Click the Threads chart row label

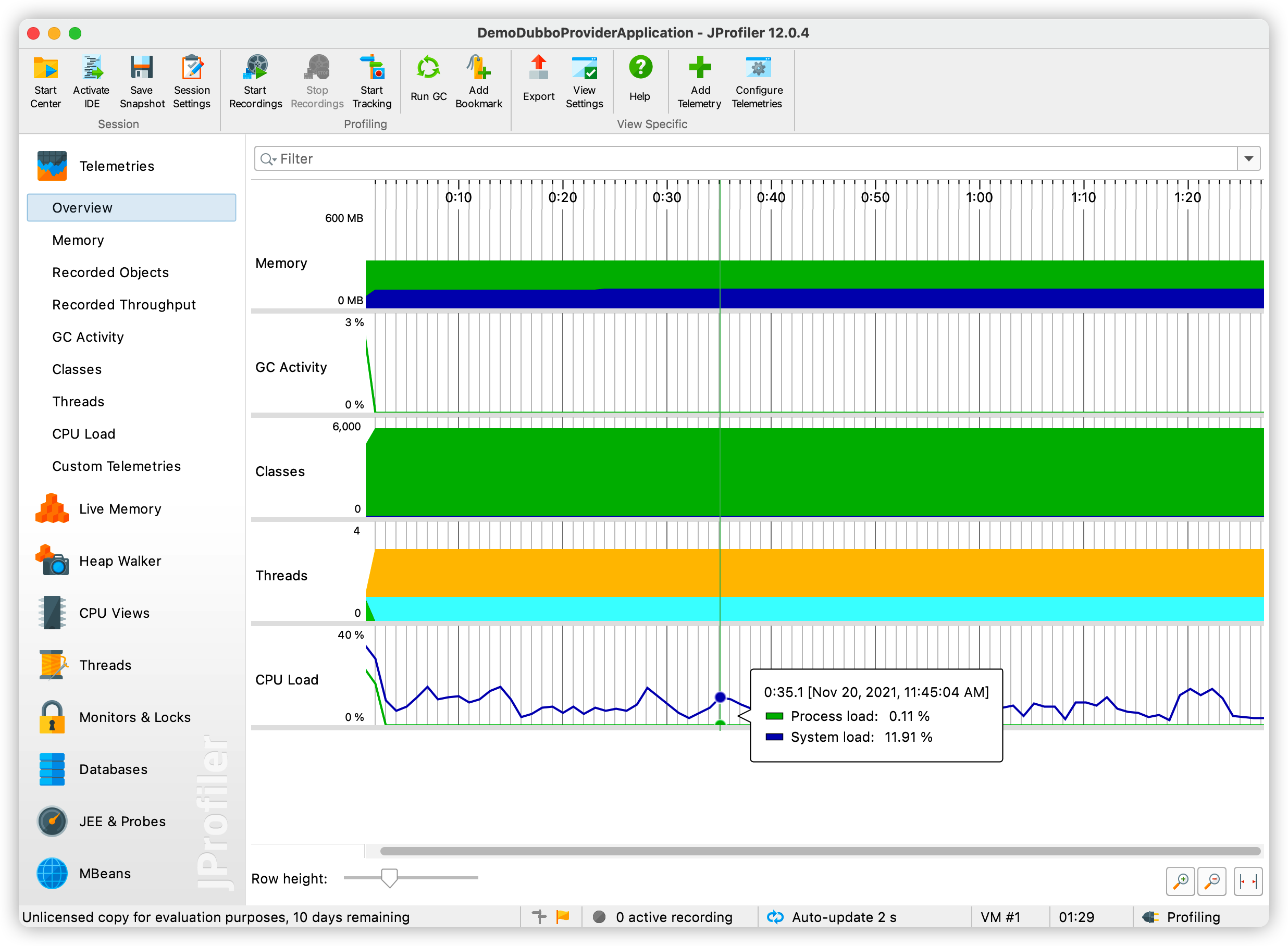point(281,576)
